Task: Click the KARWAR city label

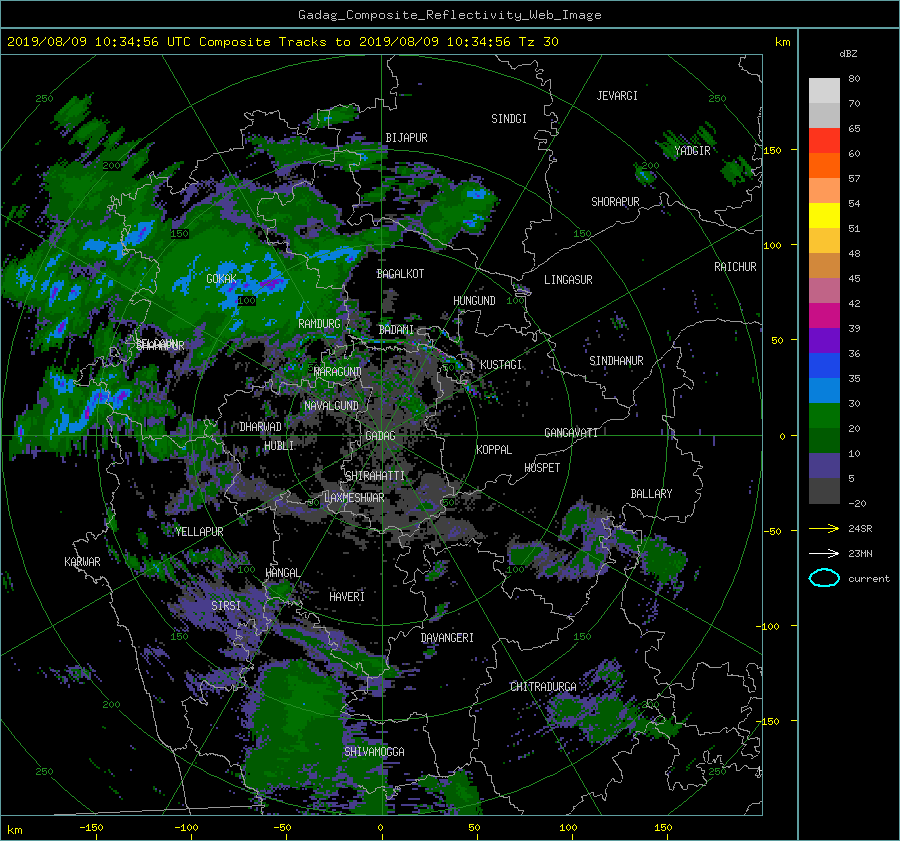Action: pos(82,562)
